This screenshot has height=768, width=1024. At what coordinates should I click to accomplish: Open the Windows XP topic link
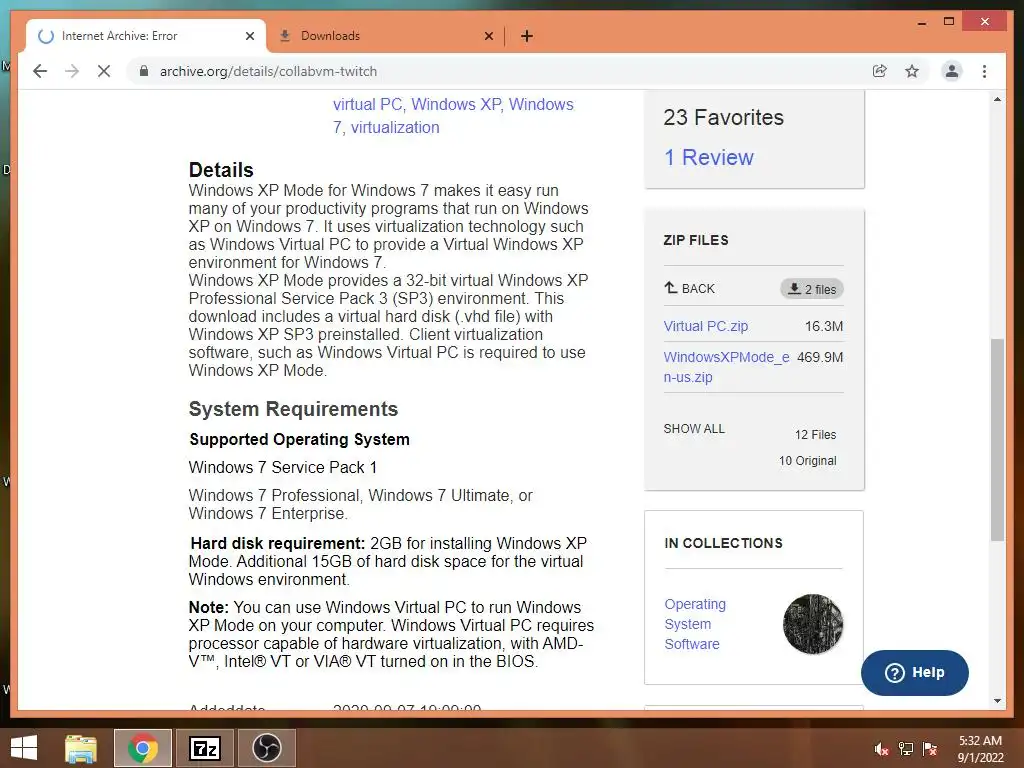(456, 104)
